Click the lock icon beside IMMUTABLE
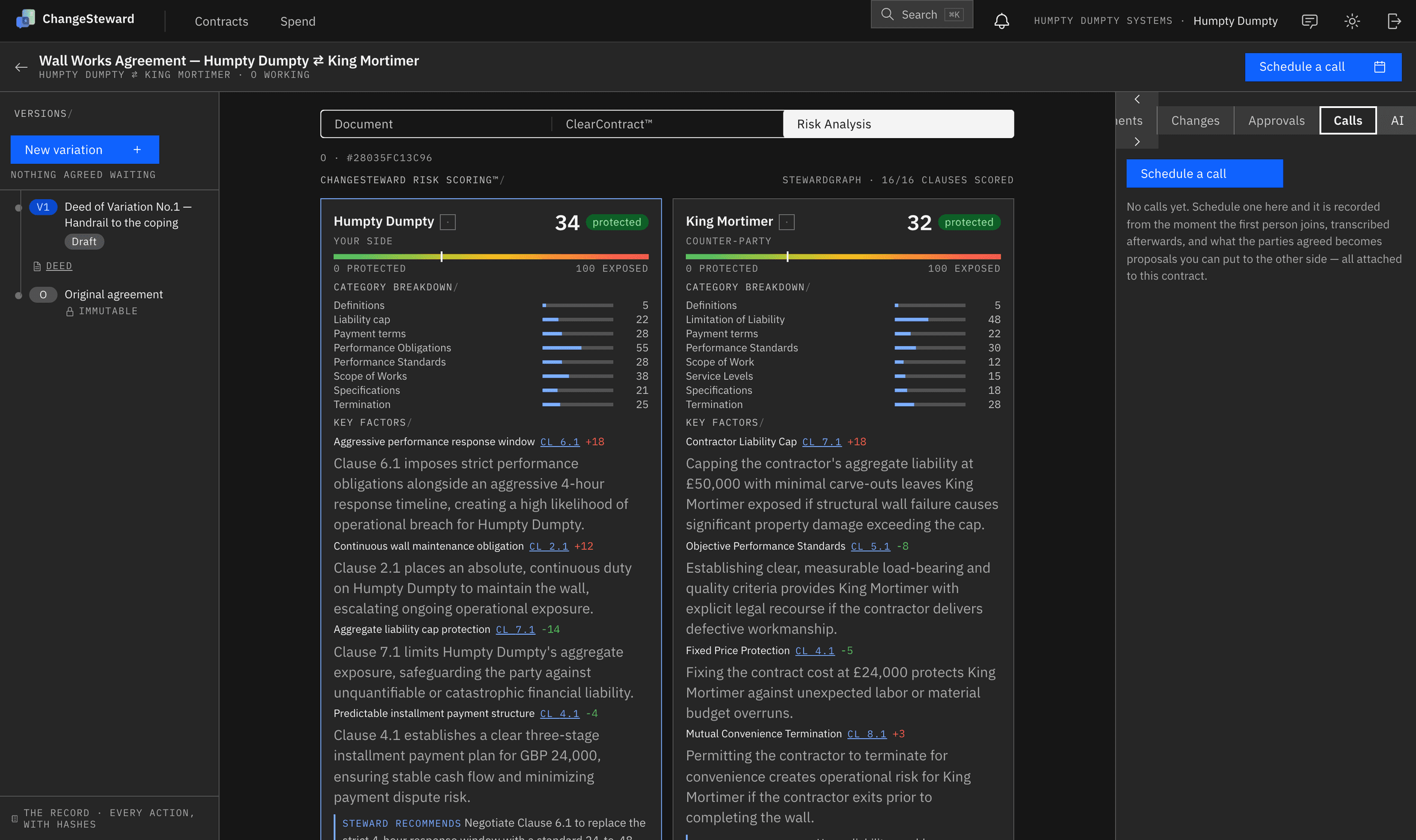The image size is (1416, 840). pyautogui.click(x=70, y=311)
